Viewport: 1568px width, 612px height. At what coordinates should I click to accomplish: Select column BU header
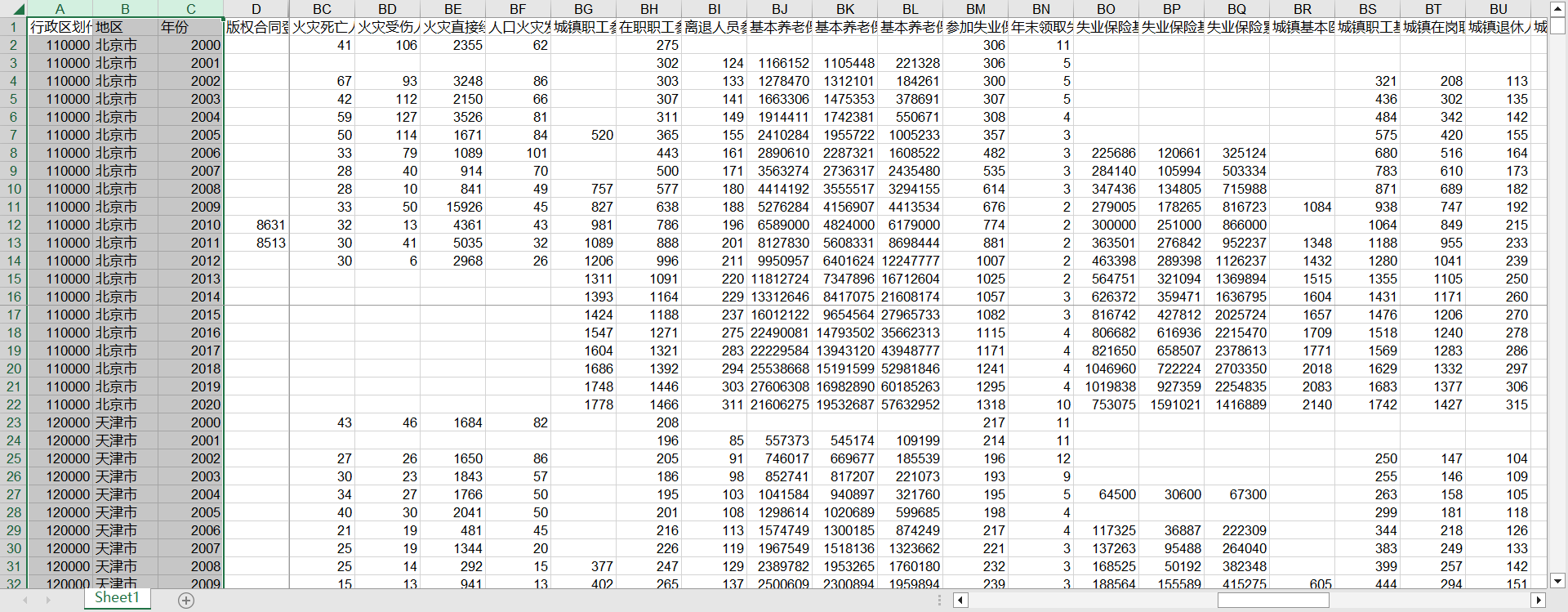[1499, 9]
